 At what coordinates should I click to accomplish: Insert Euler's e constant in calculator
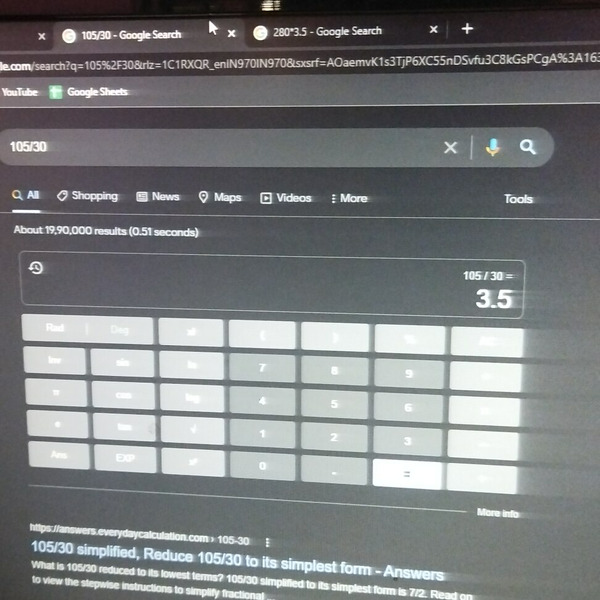(x=57, y=424)
